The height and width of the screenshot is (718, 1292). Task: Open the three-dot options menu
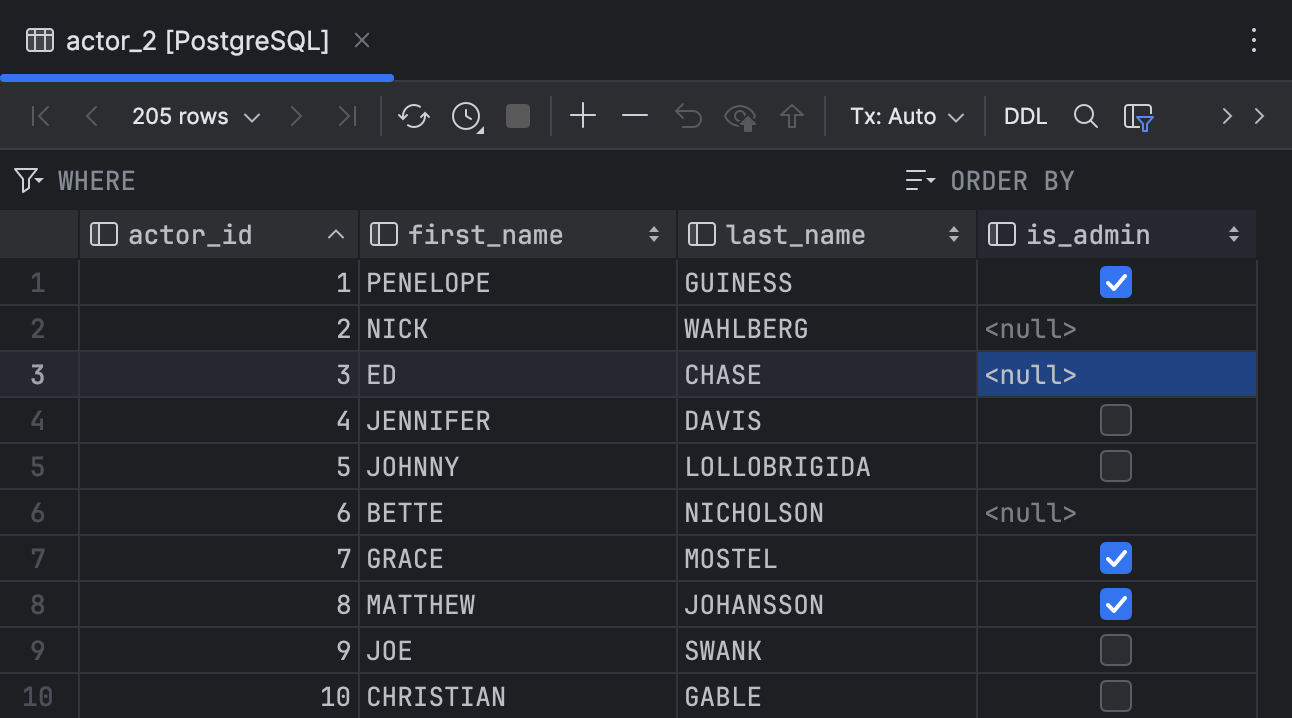coord(1254,40)
